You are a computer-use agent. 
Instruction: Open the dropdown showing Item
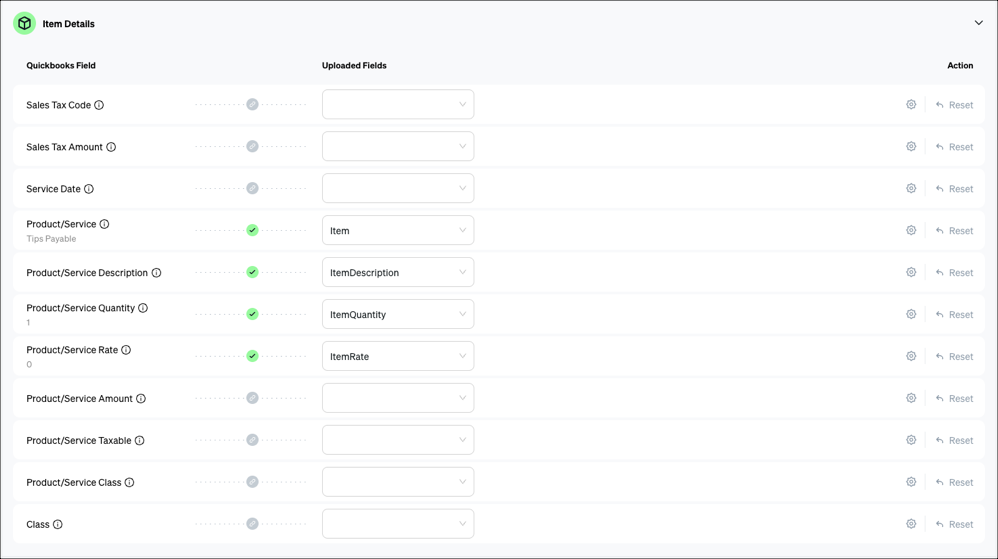[398, 230]
